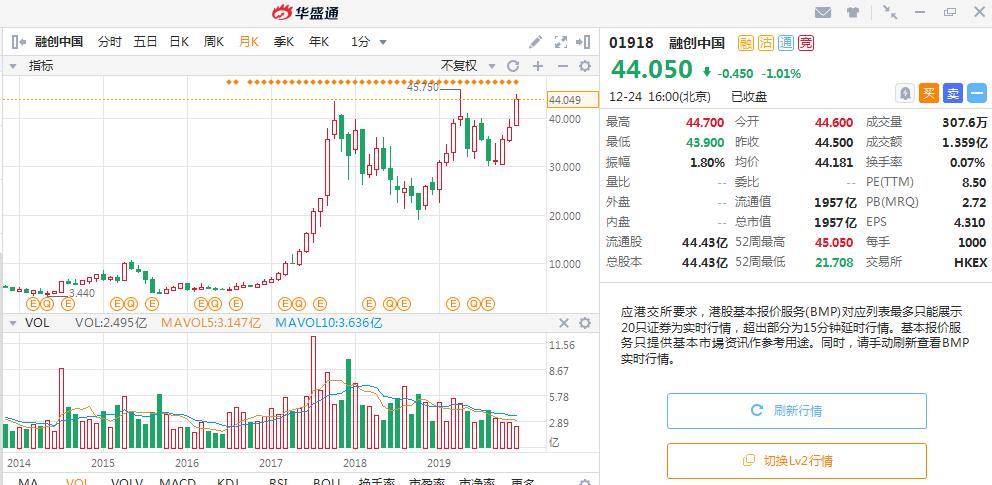Image resolution: width=992 pixels, height=485 pixels.
Task: Close the VOL indicator panel
Action: [x=564, y=323]
